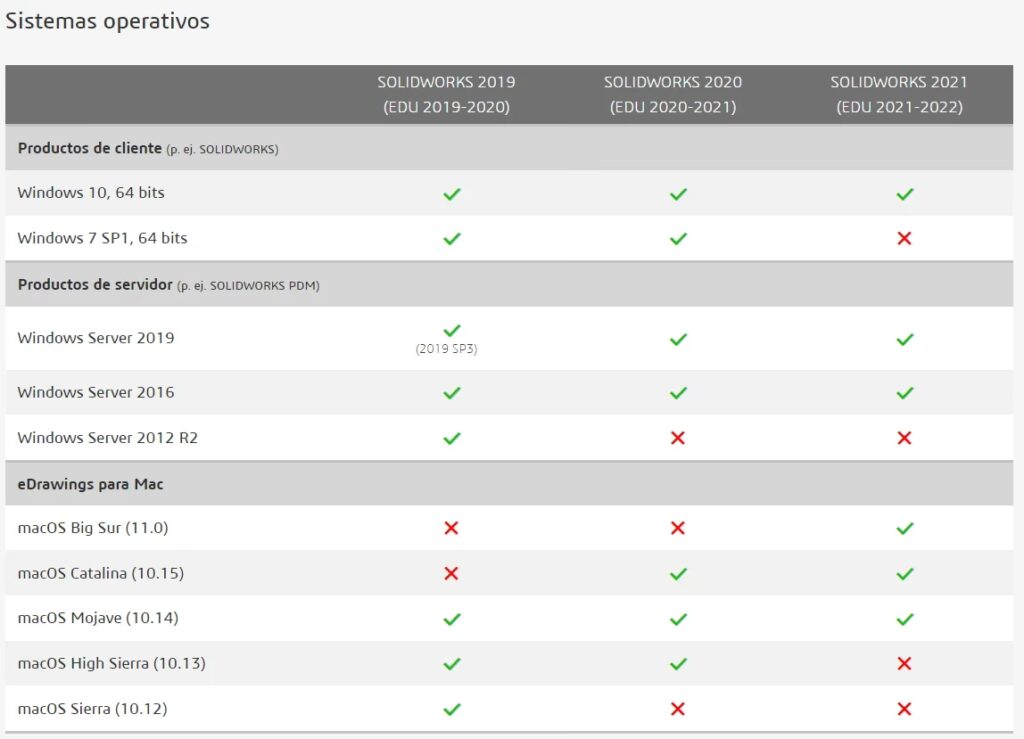This screenshot has width=1024, height=739.
Task: Click the SOLIDWORKS 2019 column header
Action: (446, 95)
